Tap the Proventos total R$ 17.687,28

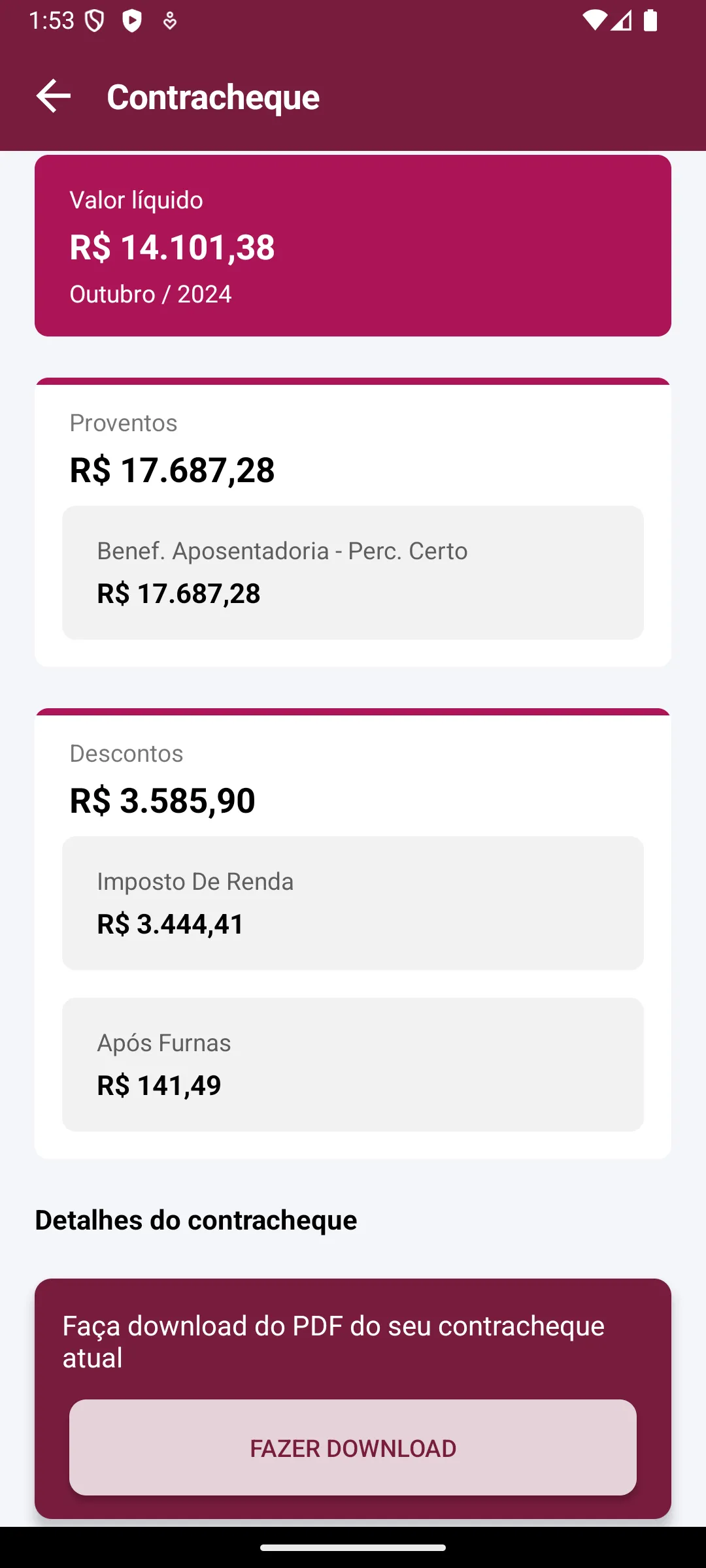coord(173,470)
